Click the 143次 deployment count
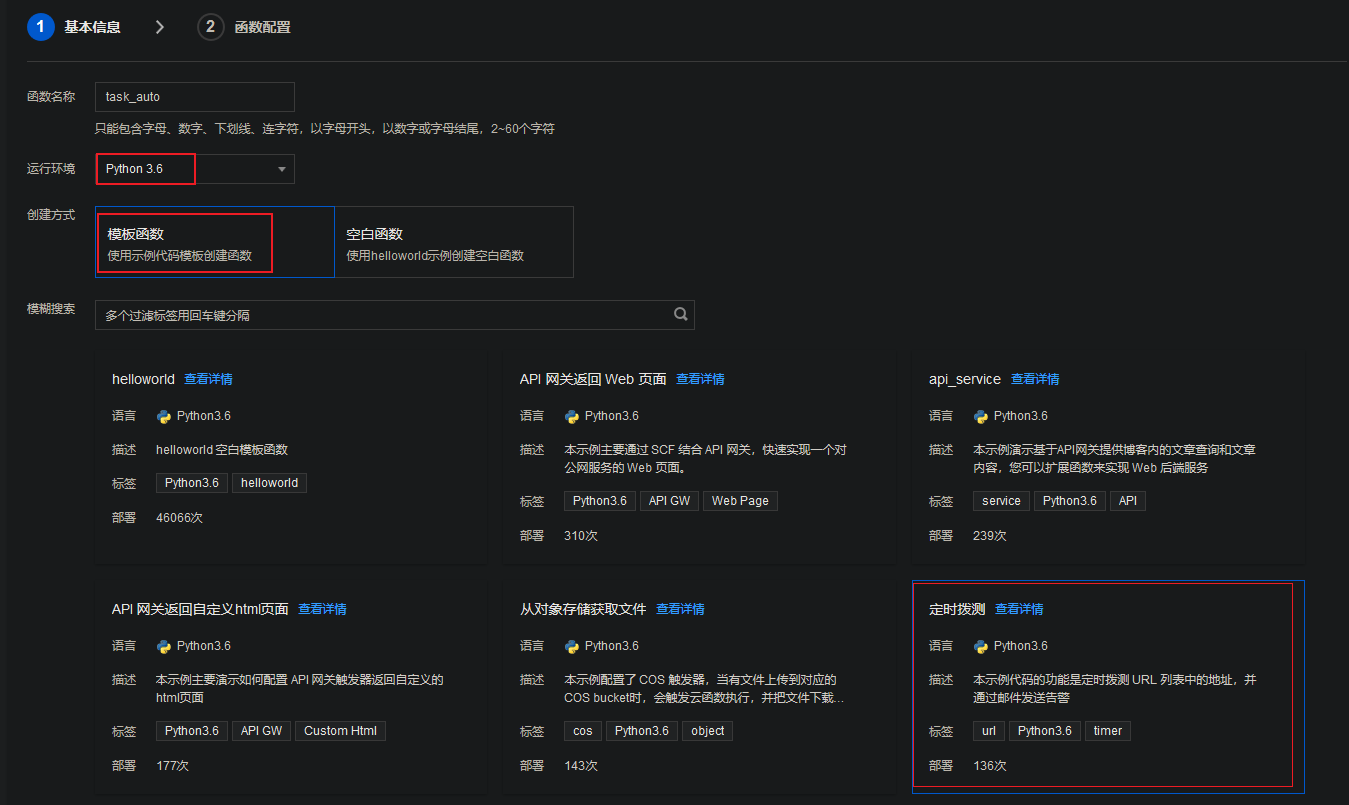The width and height of the screenshot is (1349, 805). tap(581, 766)
